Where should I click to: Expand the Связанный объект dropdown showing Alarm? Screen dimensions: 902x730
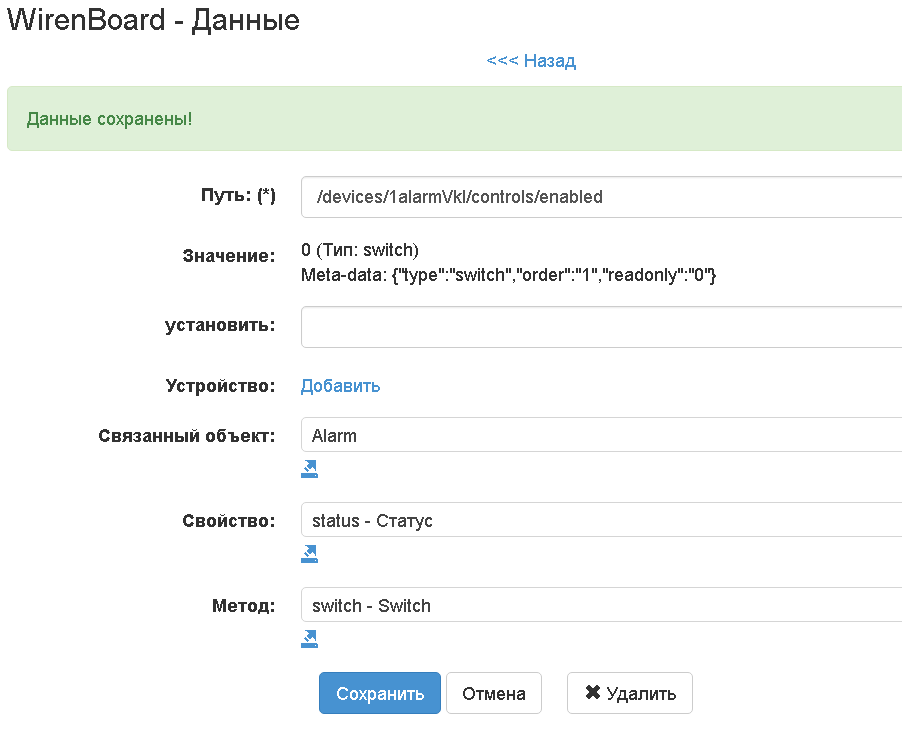(x=600, y=435)
